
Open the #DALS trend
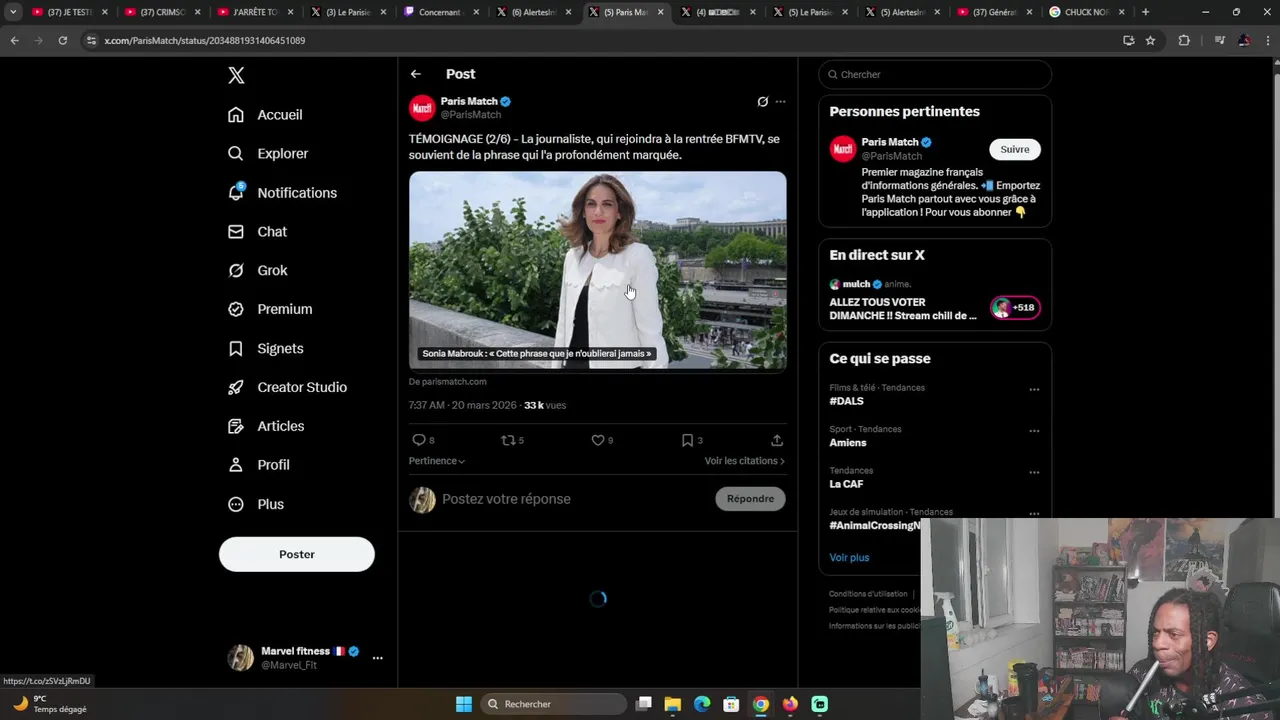(846, 401)
